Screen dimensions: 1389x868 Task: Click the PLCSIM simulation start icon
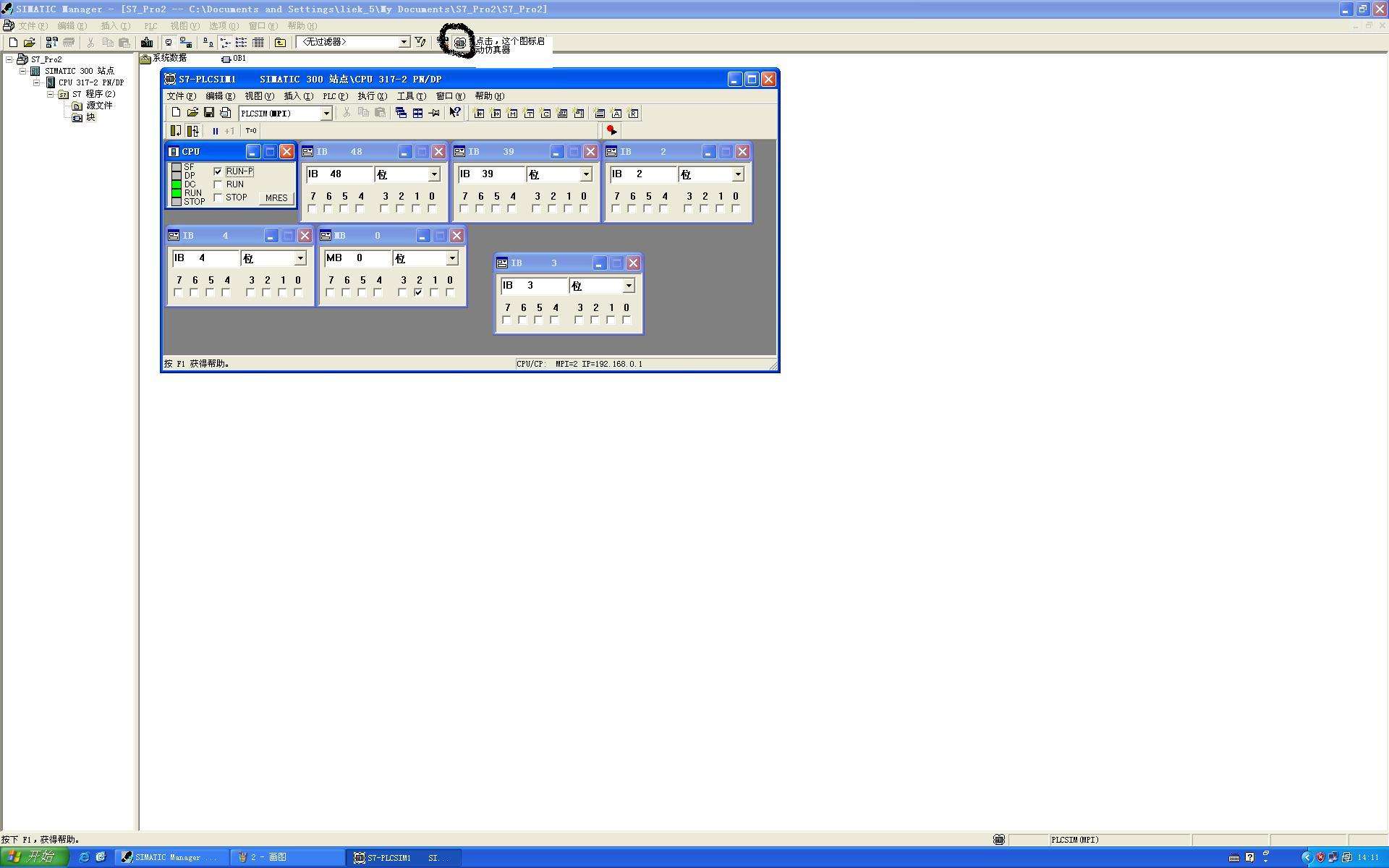tap(458, 41)
